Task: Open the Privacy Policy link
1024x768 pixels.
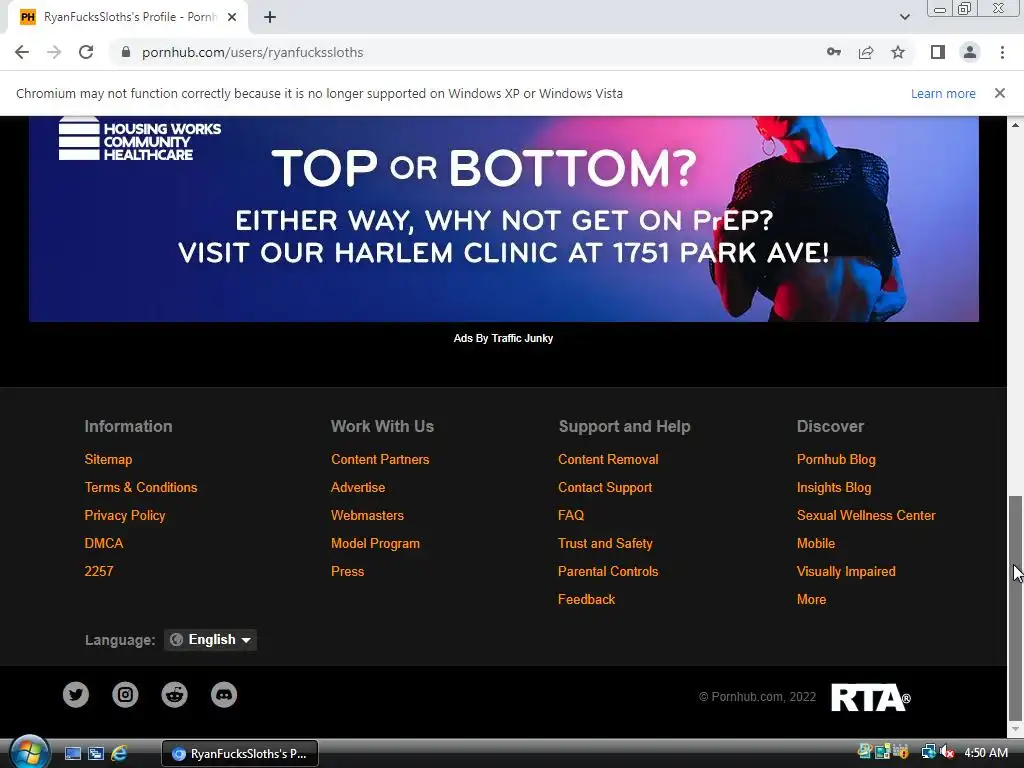Action: tap(125, 515)
